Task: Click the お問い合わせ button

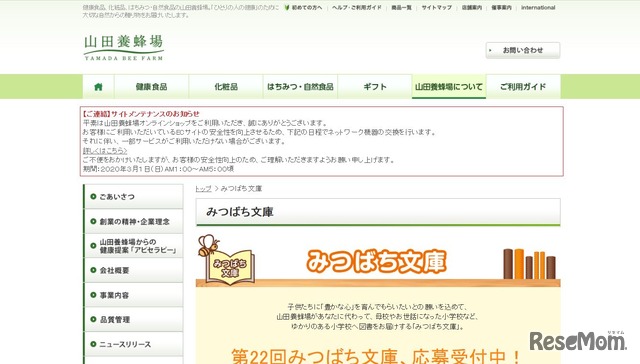Action: (523, 50)
